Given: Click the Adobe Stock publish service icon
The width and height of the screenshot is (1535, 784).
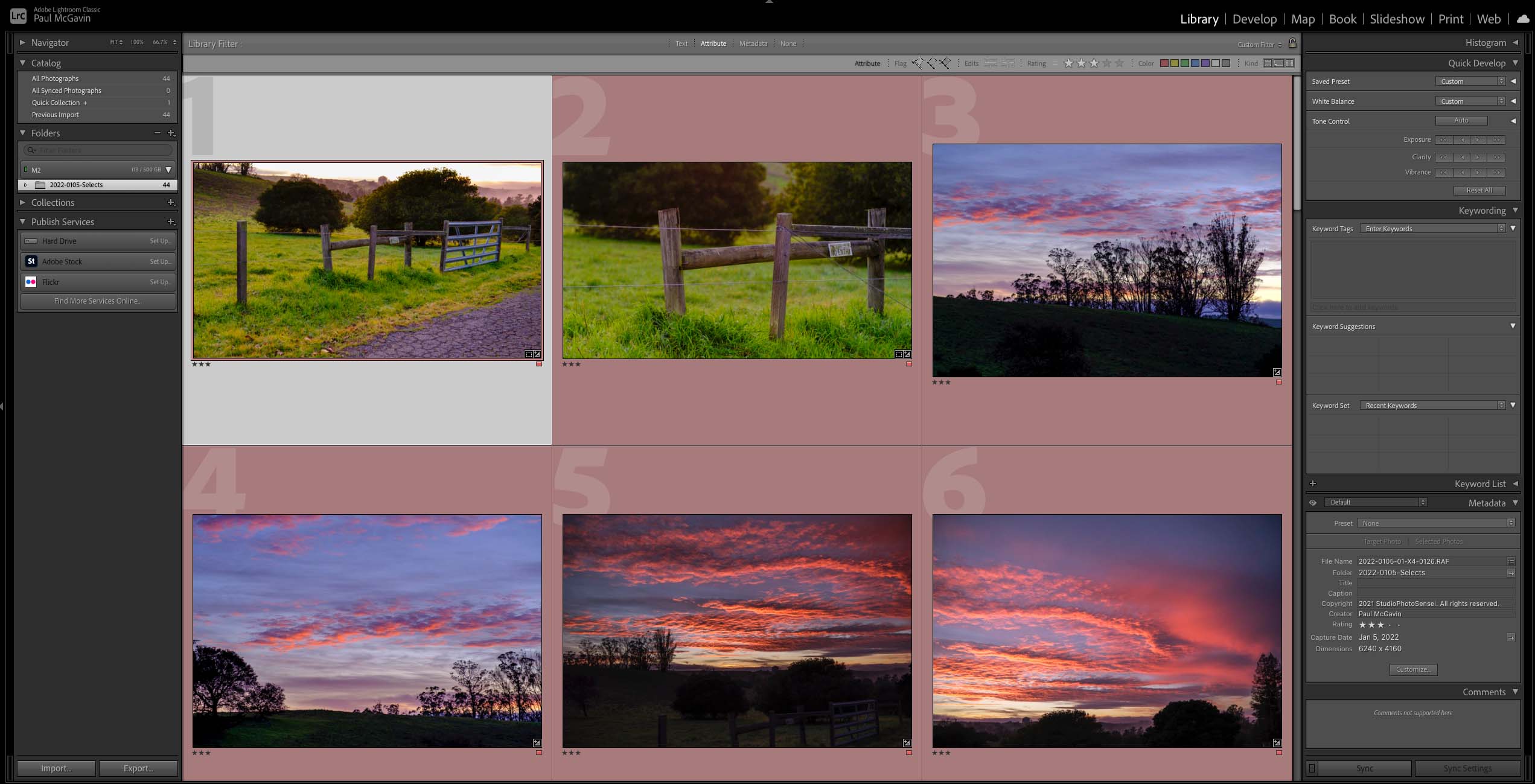Looking at the screenshot, I should pyautogui.click(x=31, y=261).
